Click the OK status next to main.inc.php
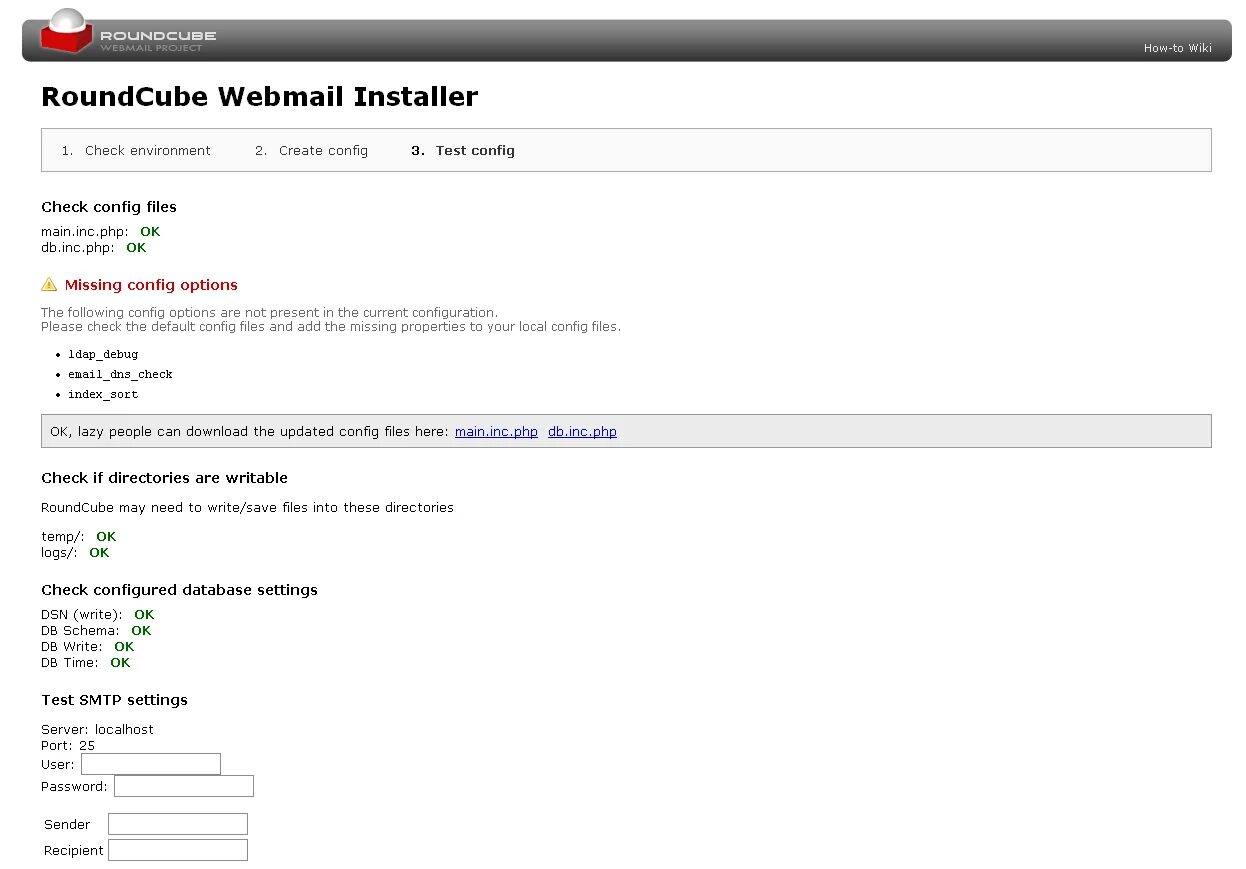The image size is (1246, 869). pyautogui.click(x=150, y=232)
